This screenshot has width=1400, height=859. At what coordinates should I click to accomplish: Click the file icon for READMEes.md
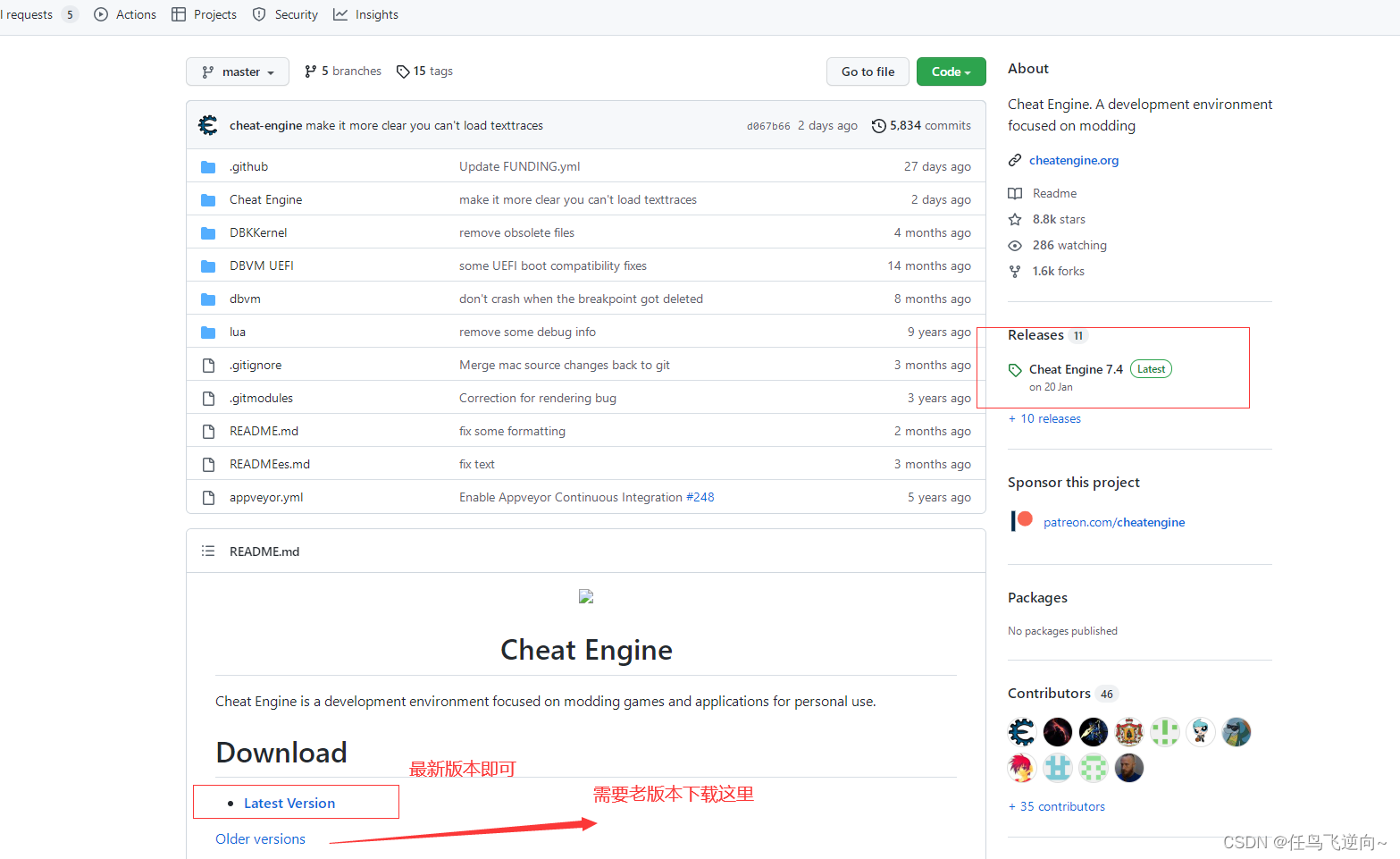[x=208, y=465]
